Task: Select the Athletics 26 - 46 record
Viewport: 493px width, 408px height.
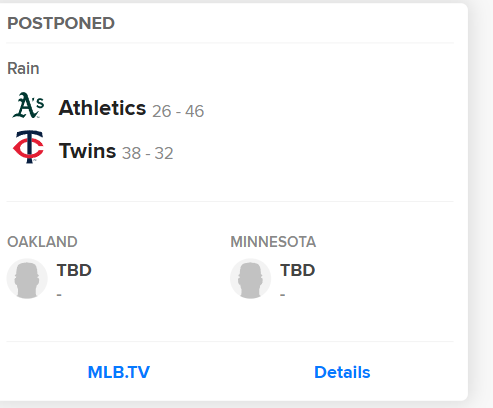Action: 178,111
